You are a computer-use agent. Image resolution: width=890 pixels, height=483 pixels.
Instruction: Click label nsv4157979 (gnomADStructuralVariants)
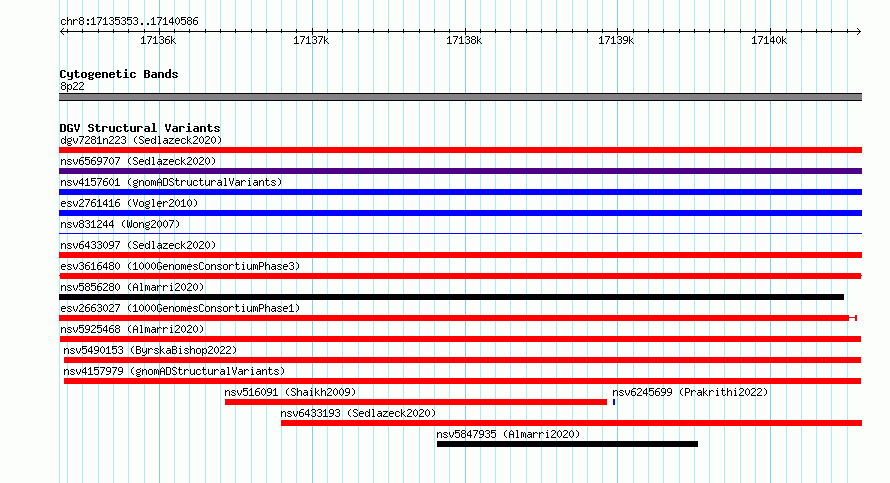(x=174, y=371)
